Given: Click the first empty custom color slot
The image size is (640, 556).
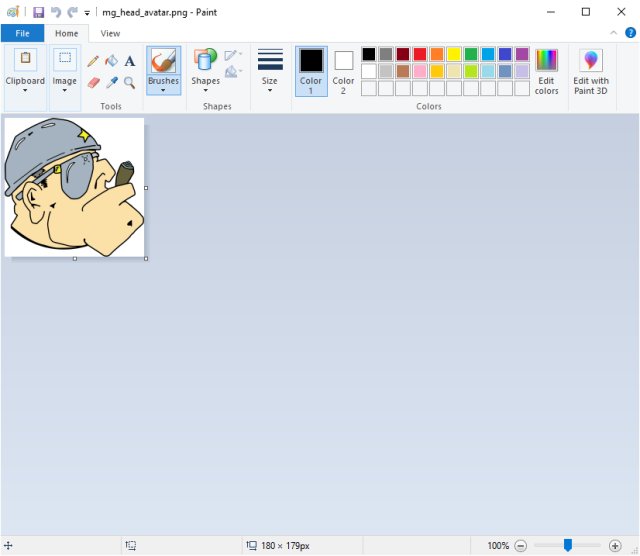Looking at the screenshot, I should (x=369, y=88).
